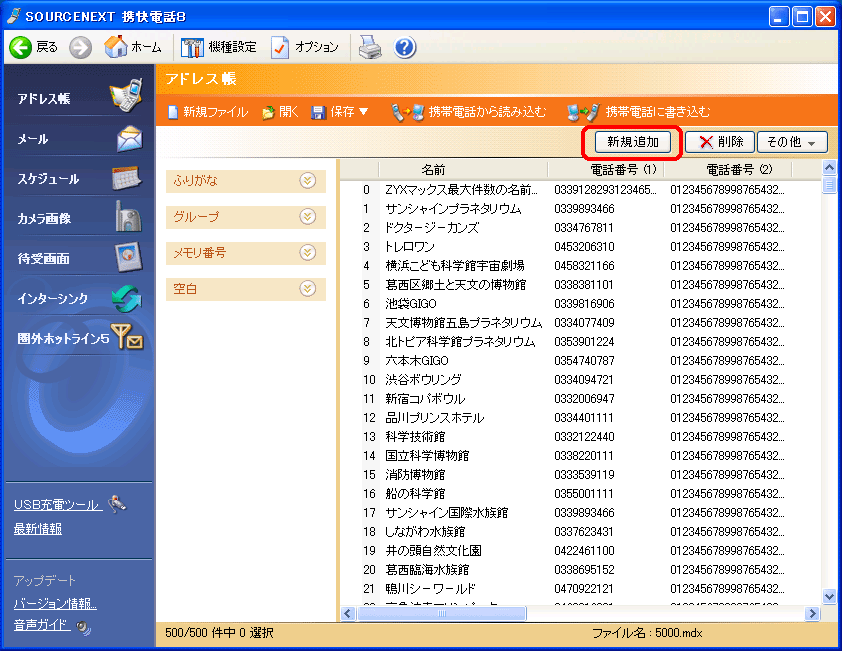This screenshot has width=842, height=651.
Task: Select メール in sidebar menu
Action: (33, 139)
